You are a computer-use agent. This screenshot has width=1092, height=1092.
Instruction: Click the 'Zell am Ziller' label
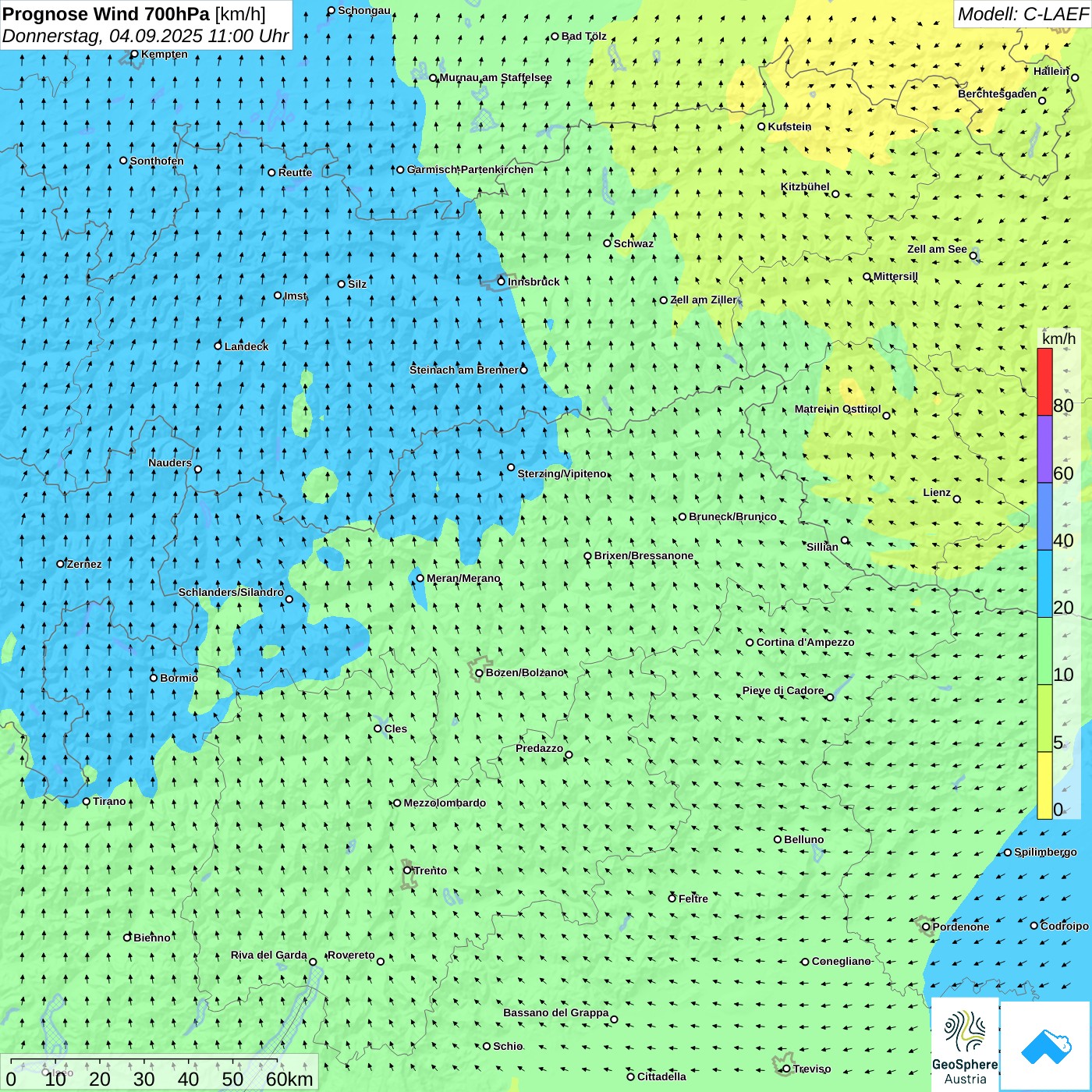pos(704,300)
